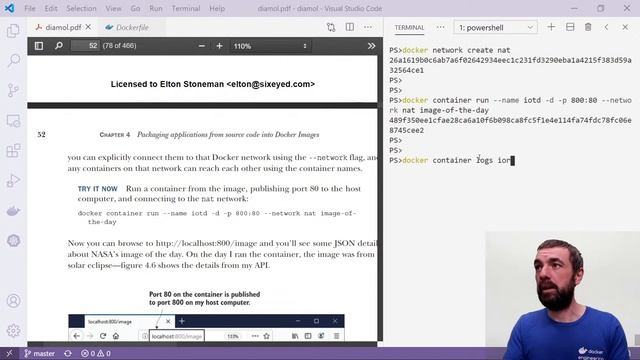
Task: Open the Search view in the activity bar
Action: [x=13, y=61]
